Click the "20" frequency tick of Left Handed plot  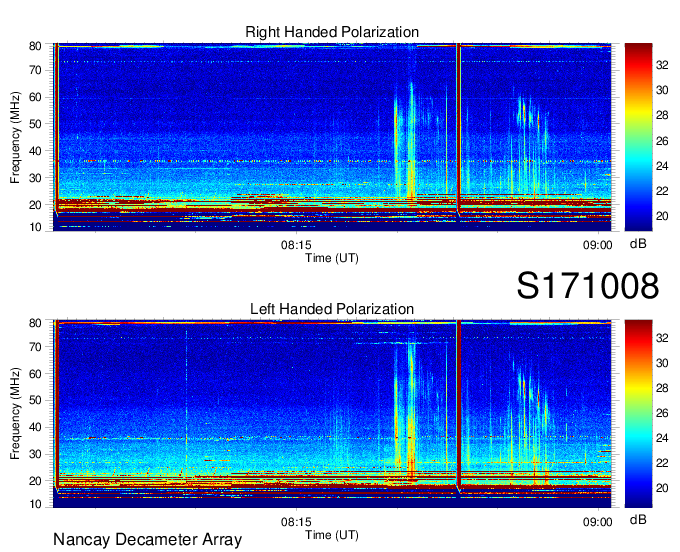pos(35,481)
